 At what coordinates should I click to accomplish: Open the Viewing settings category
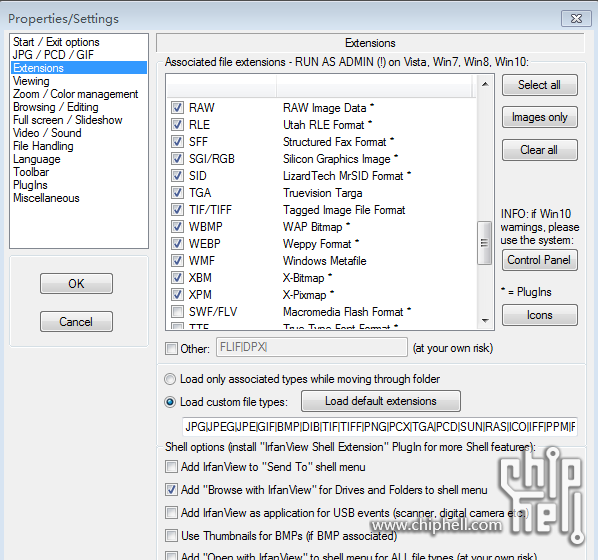click(31, 81)
